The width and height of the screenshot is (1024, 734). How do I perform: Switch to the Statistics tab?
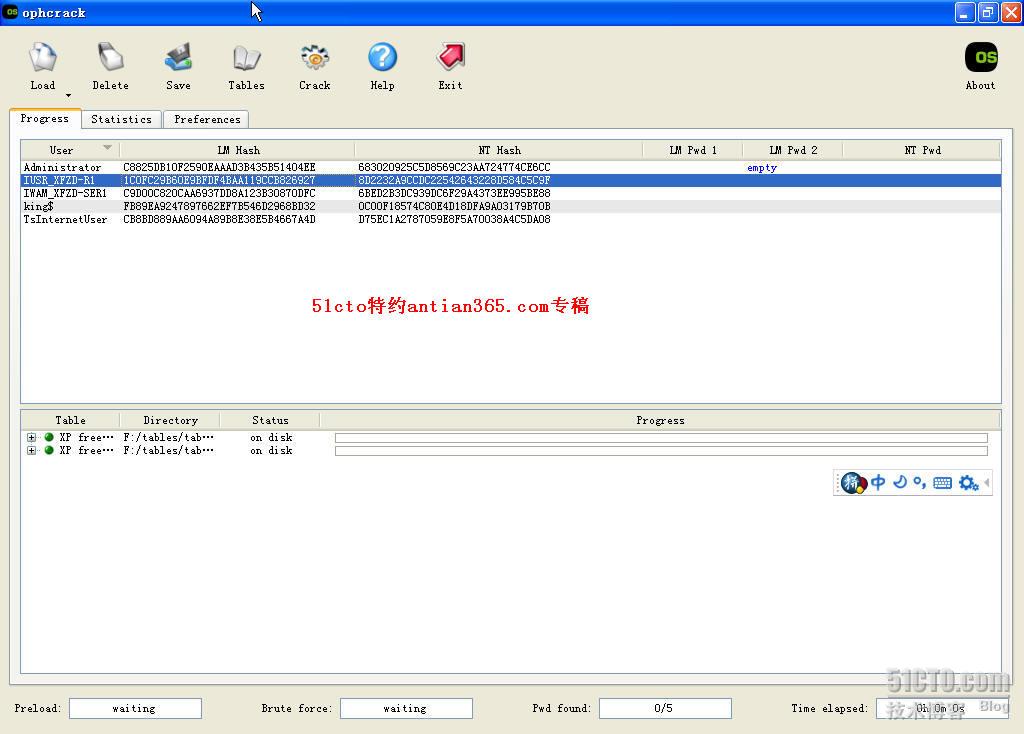[121, 119]
